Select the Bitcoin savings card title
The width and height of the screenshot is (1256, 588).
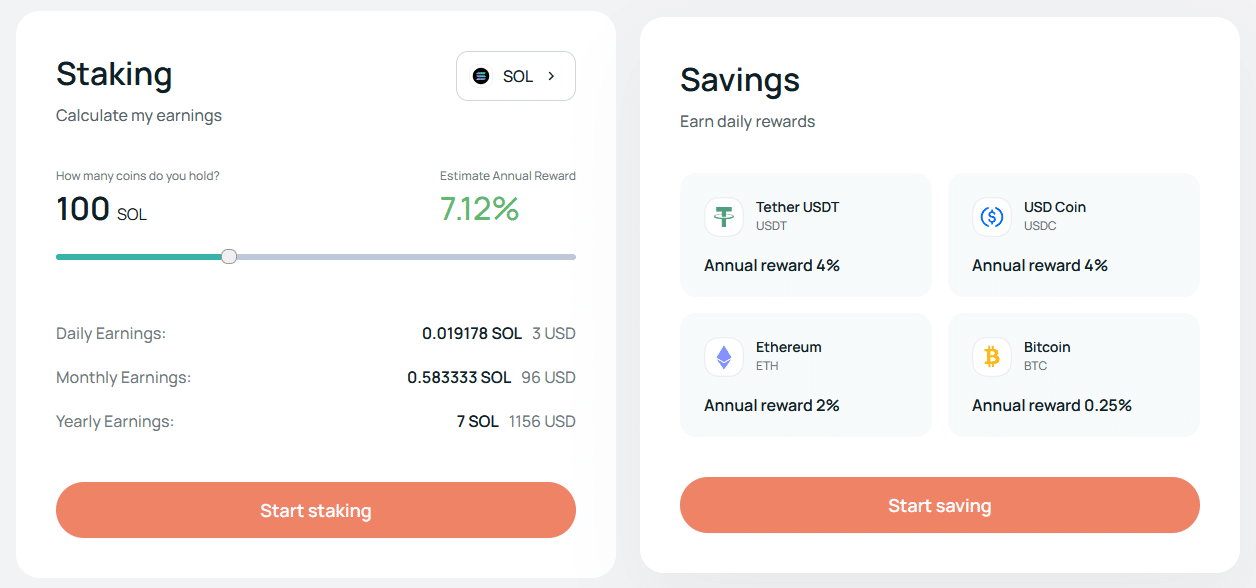[x=1047, y=347]
